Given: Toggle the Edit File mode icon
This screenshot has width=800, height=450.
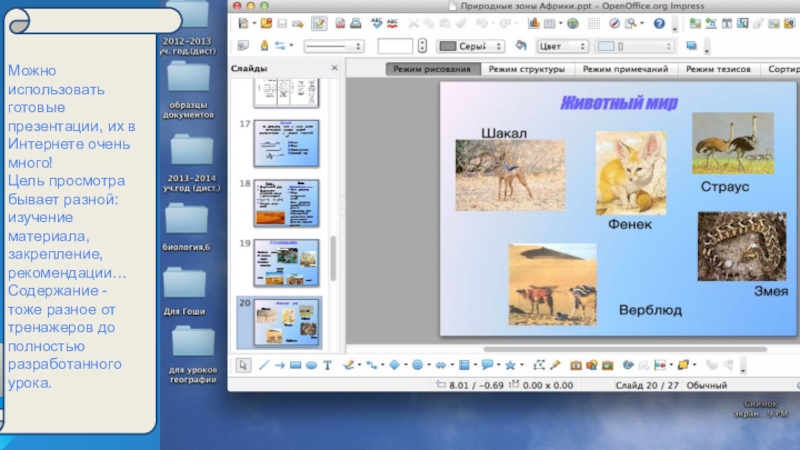Looking at the screenshot, I should click(x=318, y=23).
